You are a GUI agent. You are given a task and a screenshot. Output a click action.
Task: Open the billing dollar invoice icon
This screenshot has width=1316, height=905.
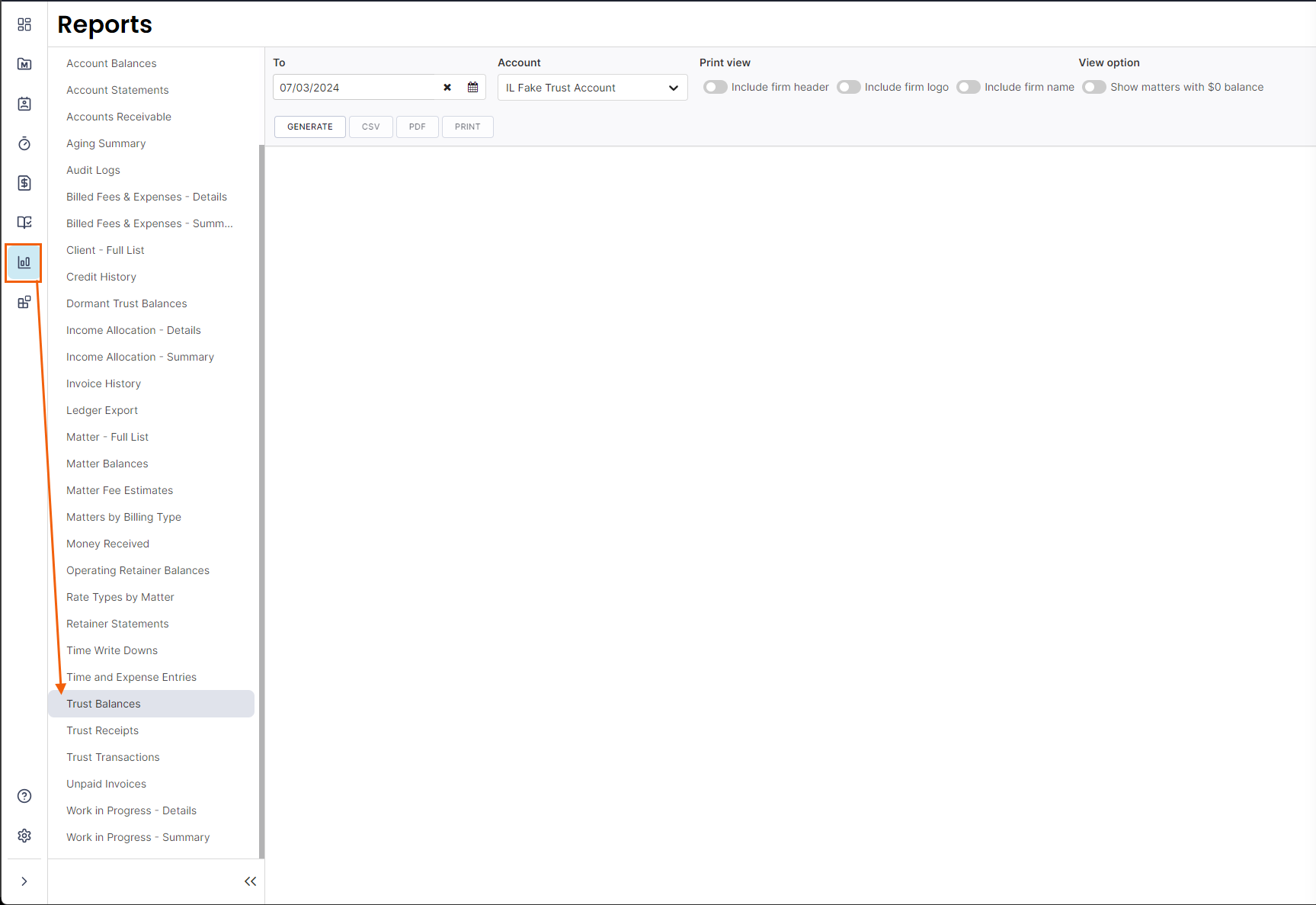[24, 183]
